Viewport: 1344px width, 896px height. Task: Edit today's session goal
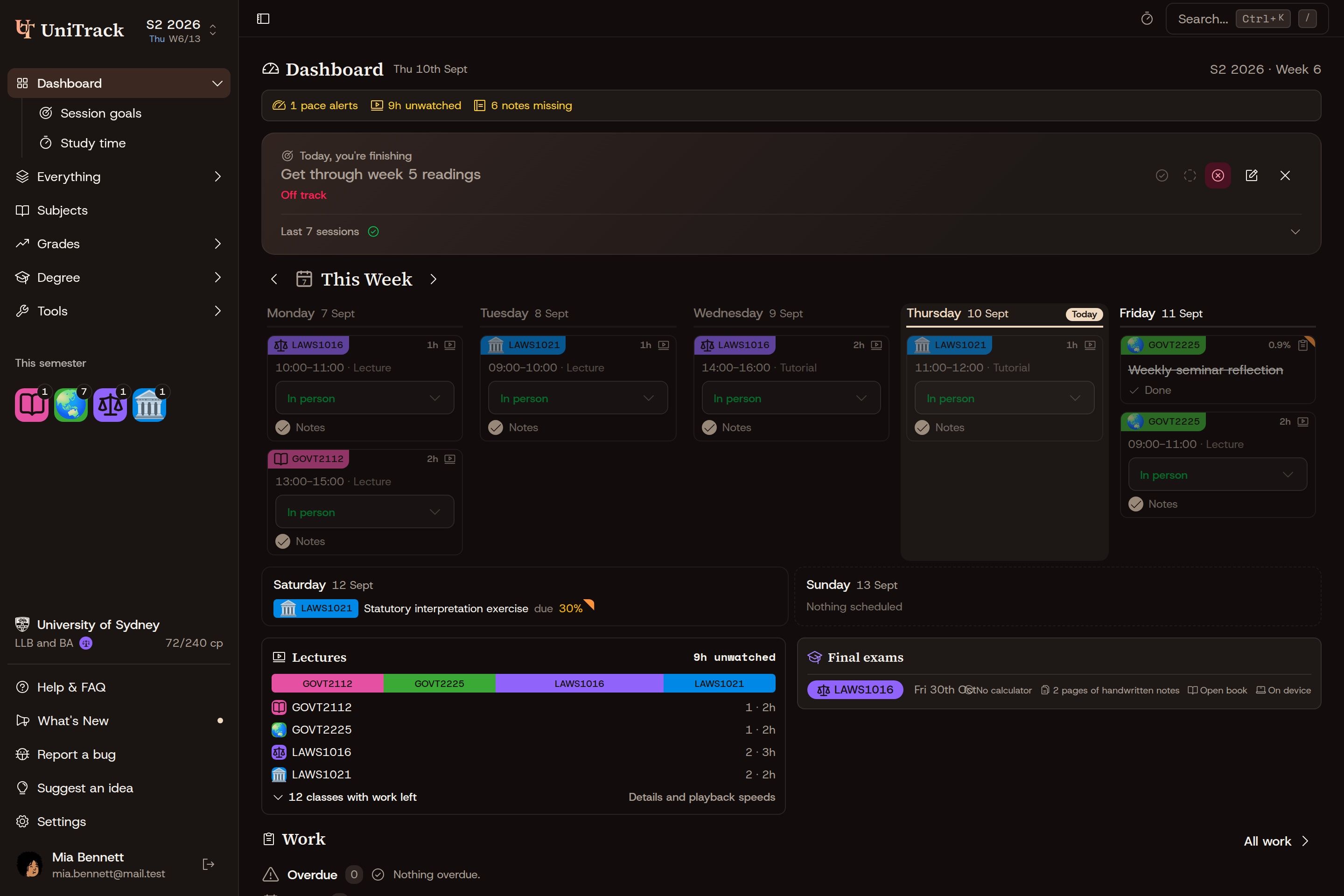point(1252,175)
